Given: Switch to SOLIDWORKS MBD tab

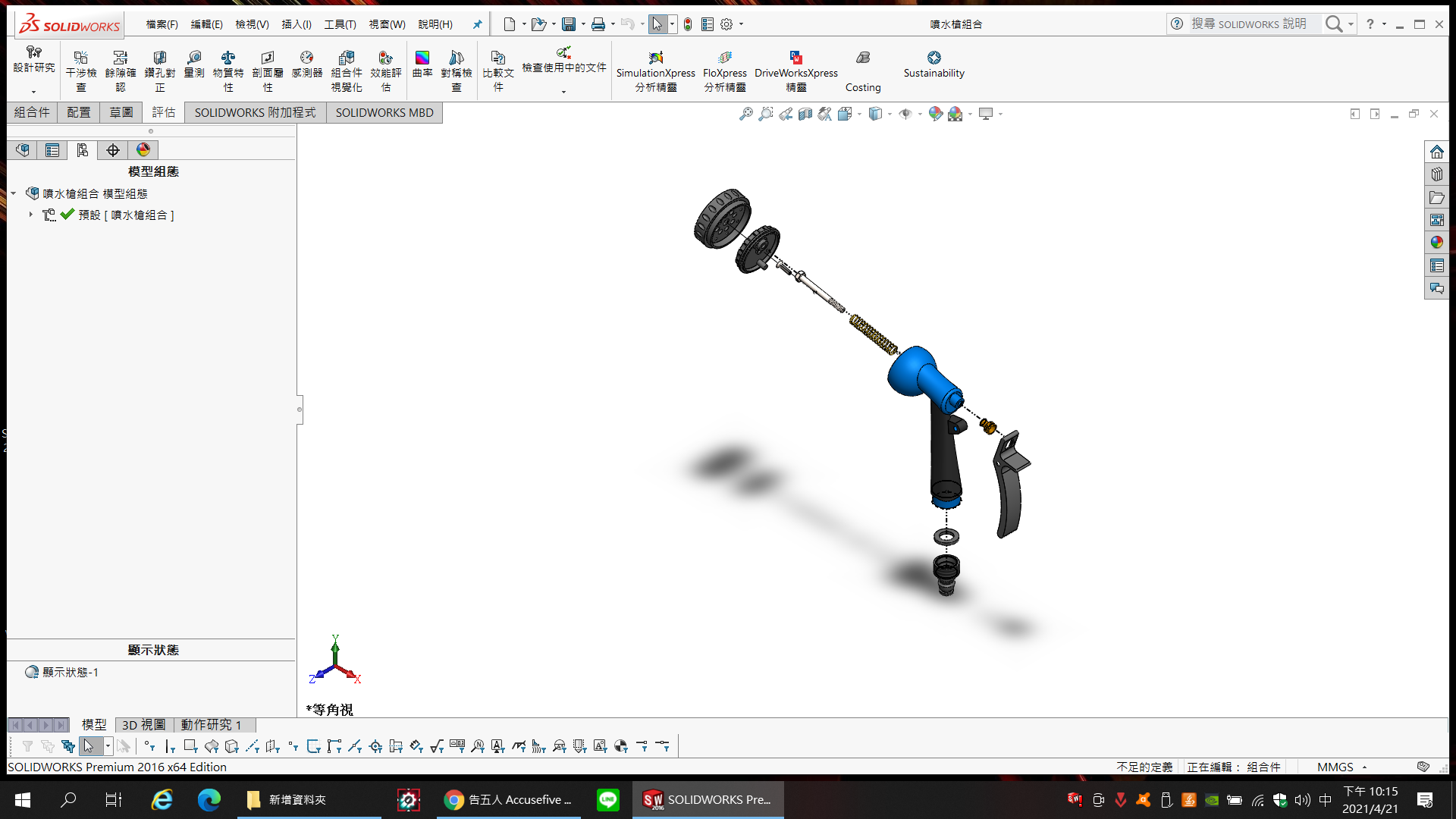Looking at the screenshot, I should click(x=384, y=112).
